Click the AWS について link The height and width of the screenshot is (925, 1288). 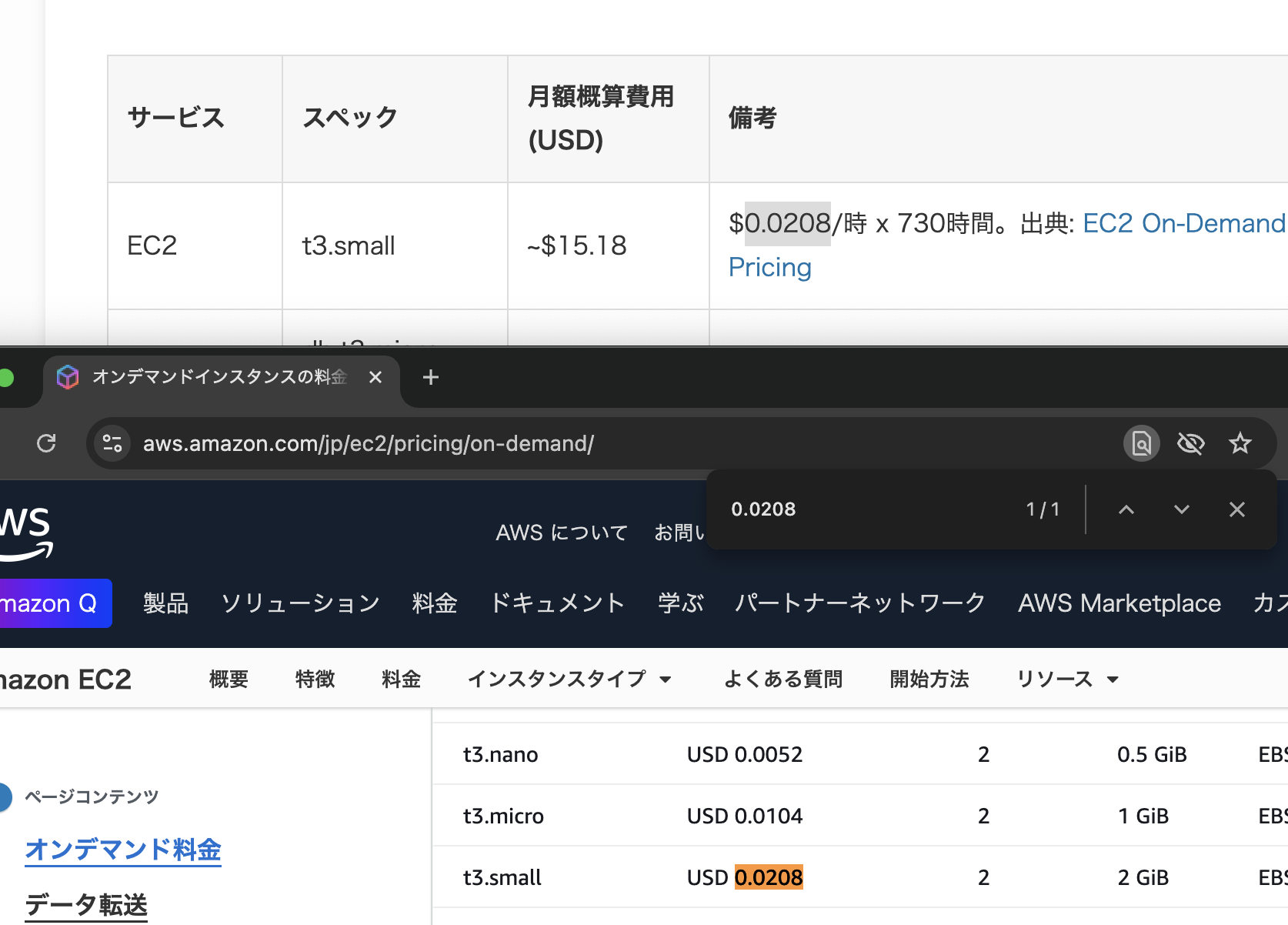point(562,533)
